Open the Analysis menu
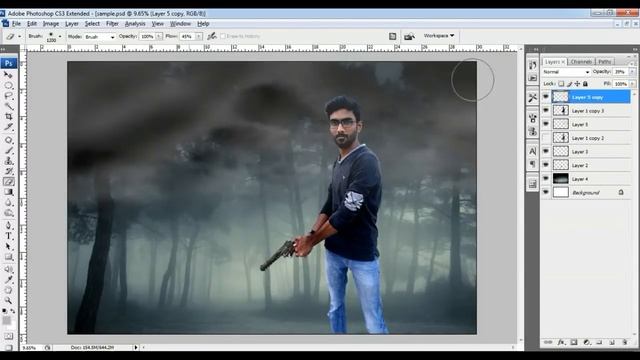This screenshot has height=360, width=640. pos(135,24)
